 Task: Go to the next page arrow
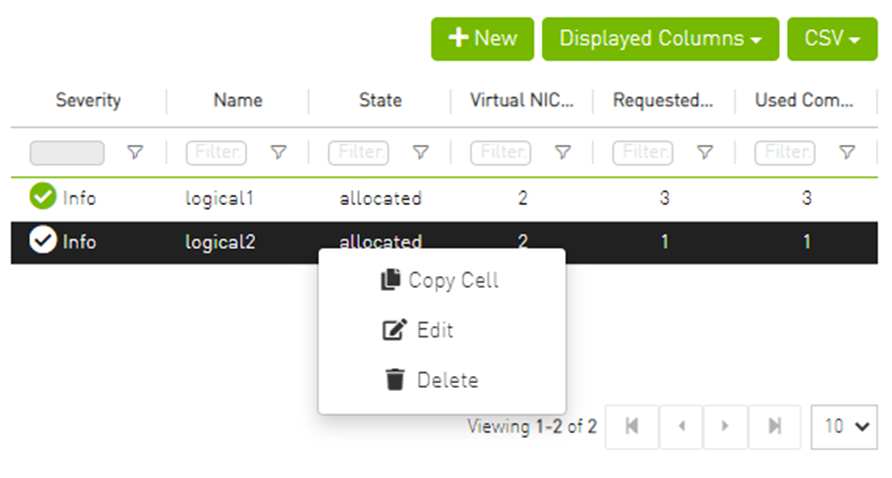point(727,426)
